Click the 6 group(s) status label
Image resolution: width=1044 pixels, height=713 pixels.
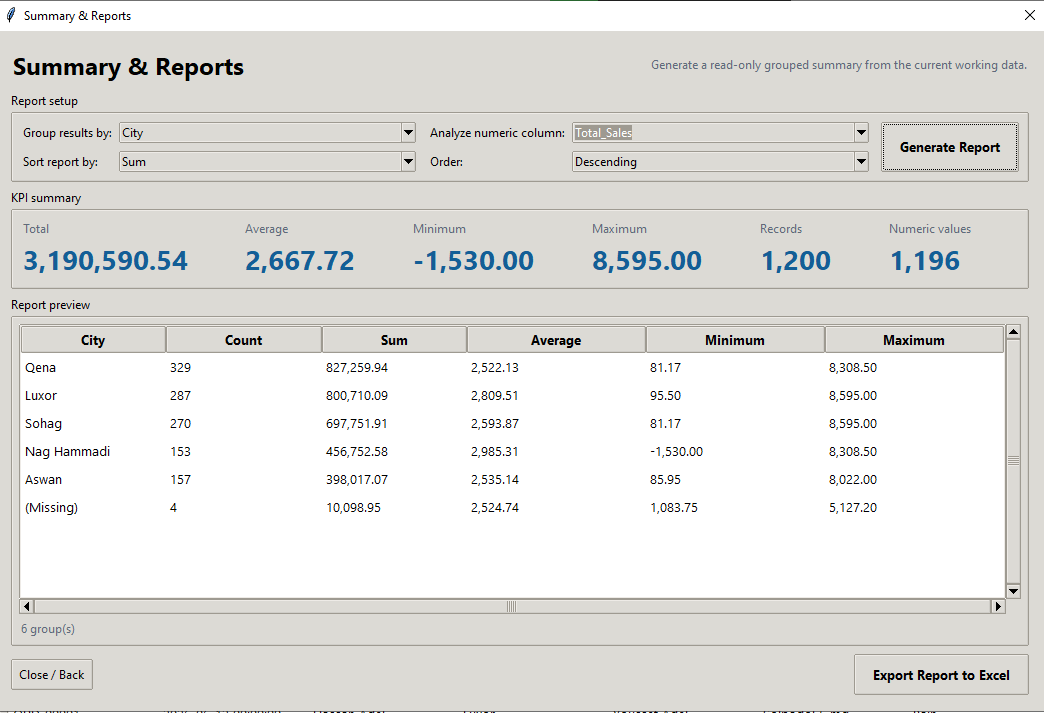click(x=48, y=628)
